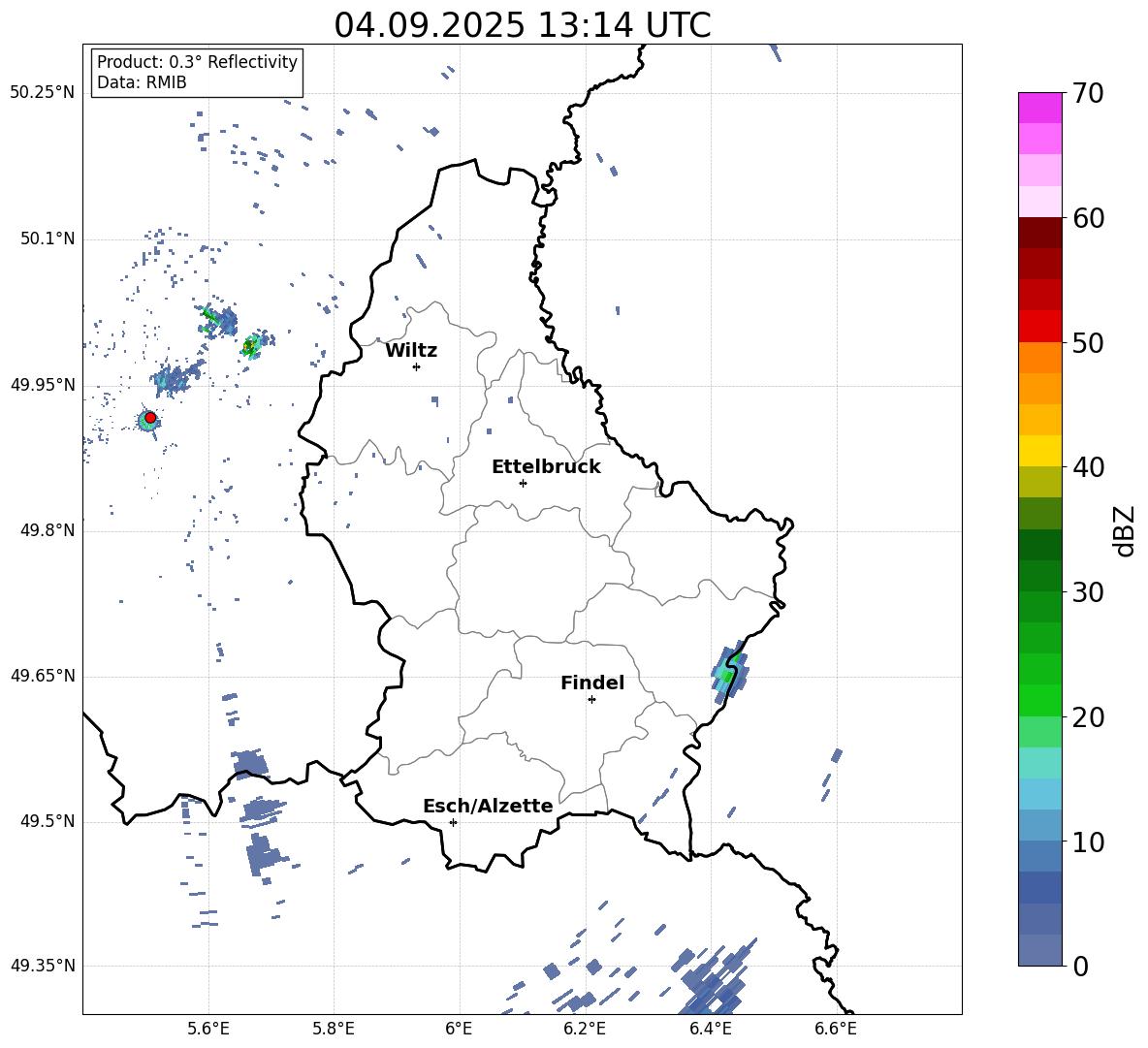The height and width of the screenshot is (1048, 1148).
Task: Click the Ettelbruck city label
Action: click(x=546, y=467)
